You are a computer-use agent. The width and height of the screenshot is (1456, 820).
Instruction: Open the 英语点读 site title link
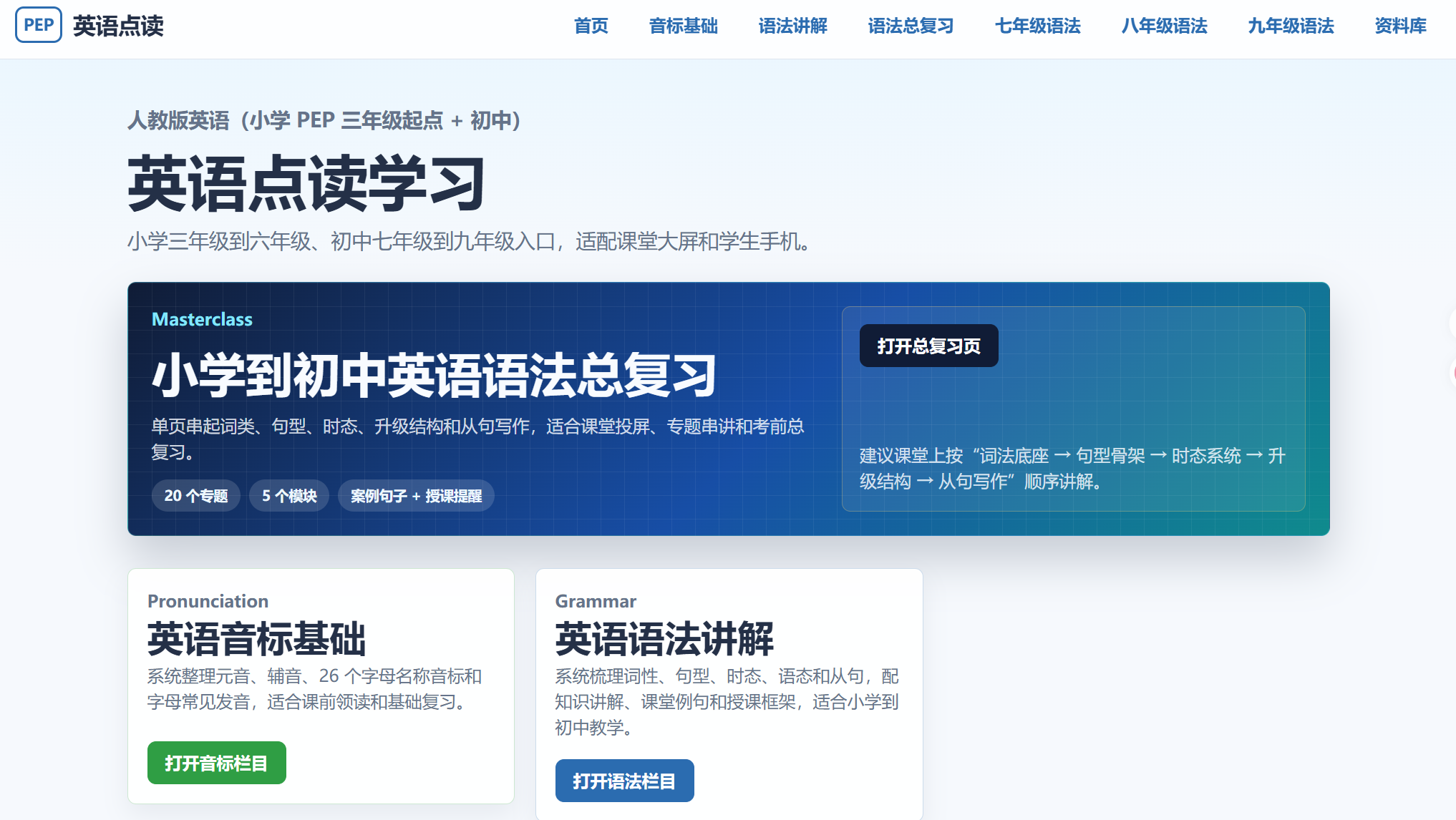118,26
